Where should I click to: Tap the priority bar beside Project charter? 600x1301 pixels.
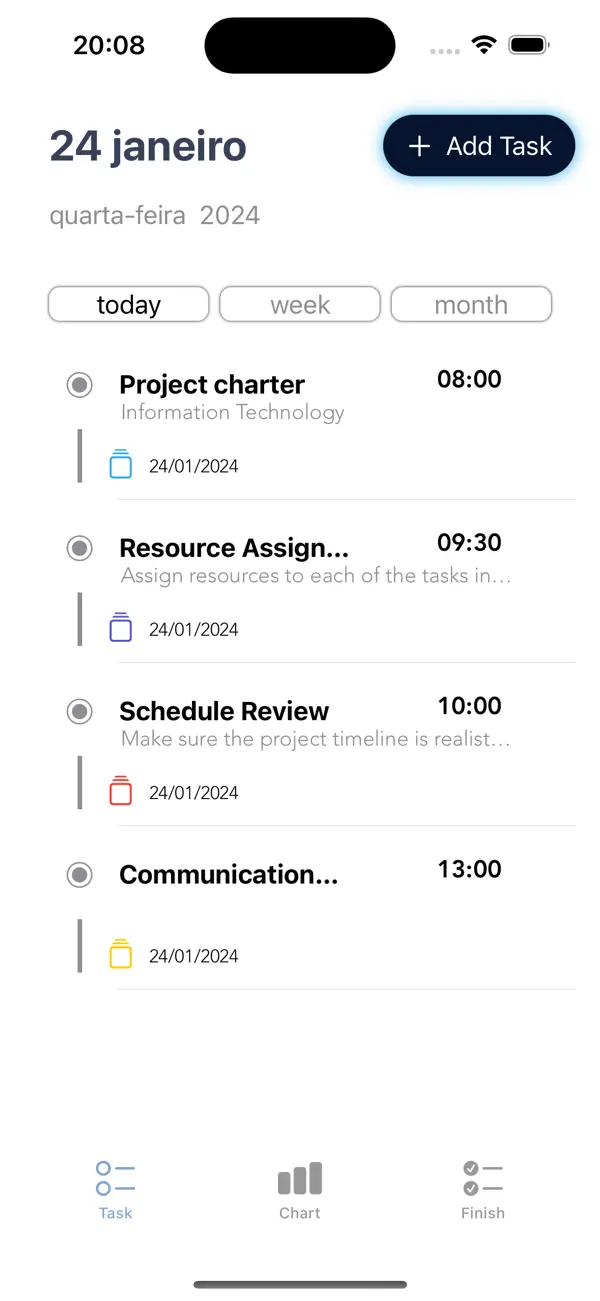click(x=79, y=455)
